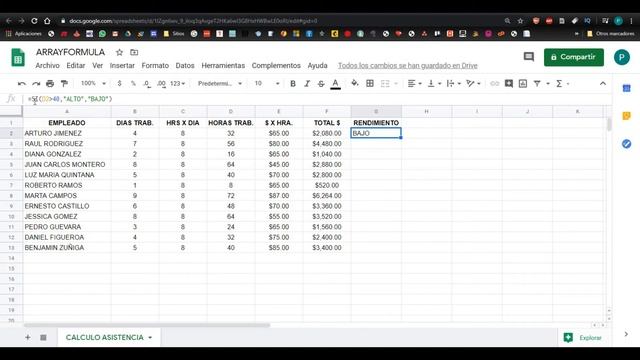Image resolution: width=640 pixels, height=360 pixels.
Task: Format as currency with the dollar icon
Action: pos(119,83)
